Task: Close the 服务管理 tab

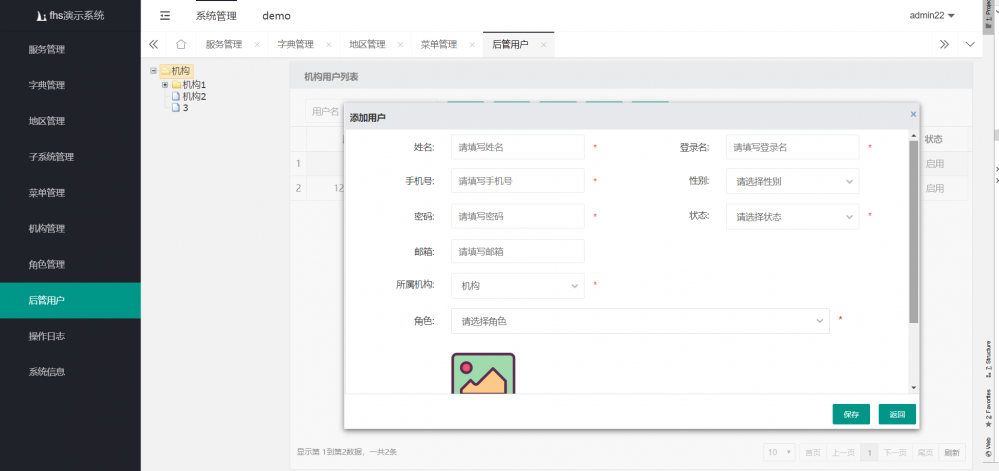Action: 257,45
